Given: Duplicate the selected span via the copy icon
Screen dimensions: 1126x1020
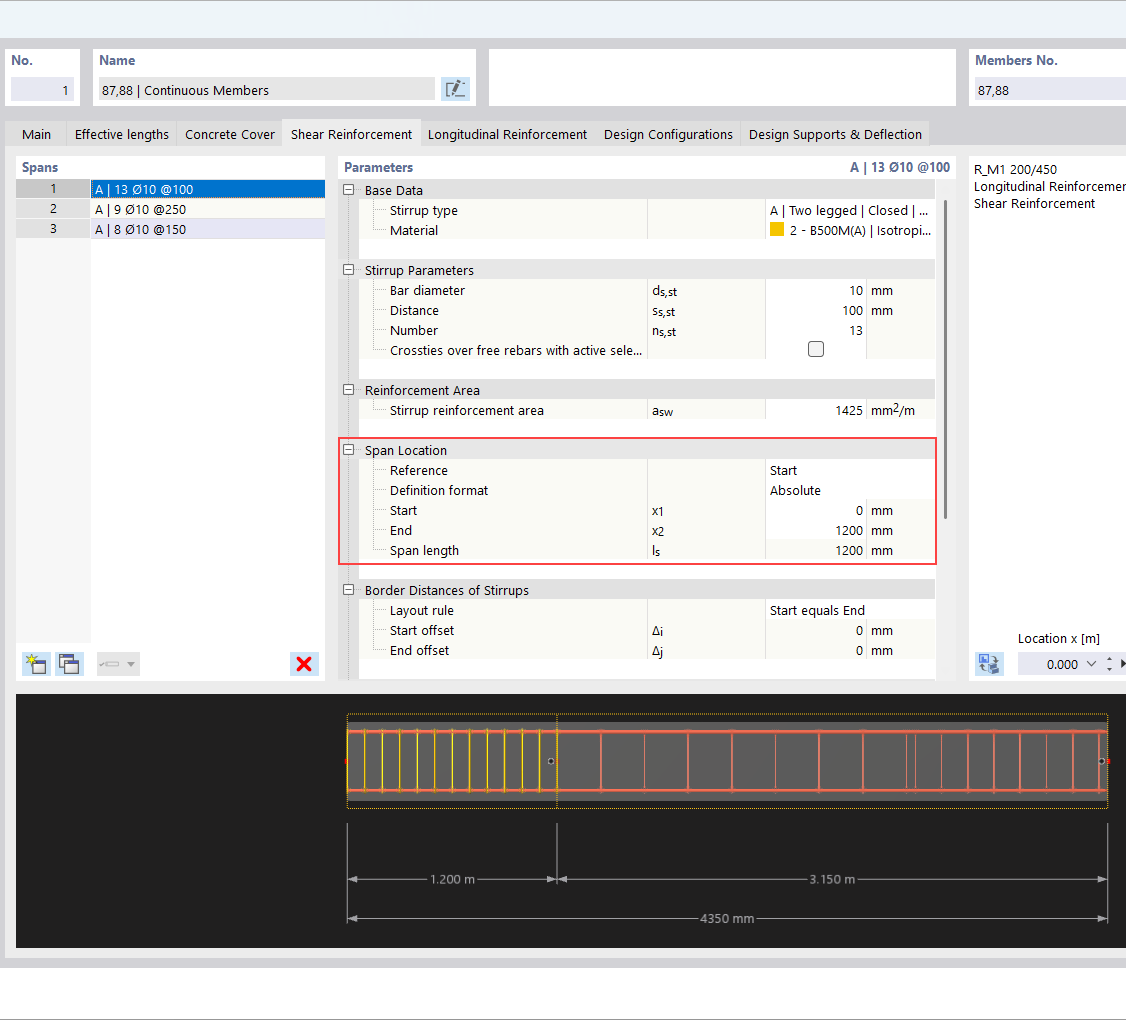Looking at the screenshot, I should tap(69, 664).
